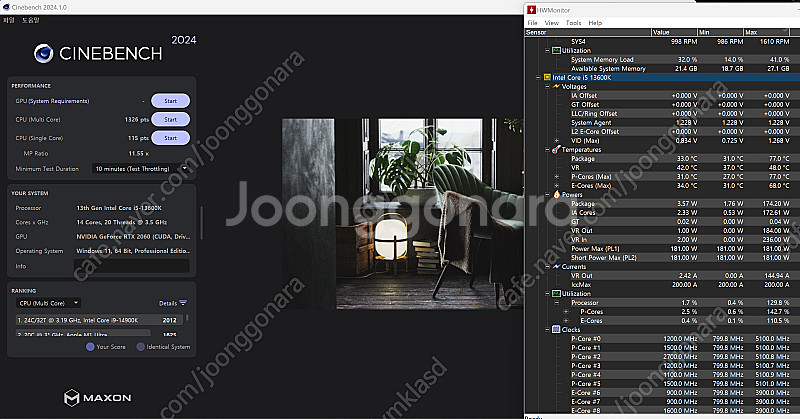The image size is (800, 419).
Task: Click the Voltages lightning bolt icon
Action: (555, 86)
